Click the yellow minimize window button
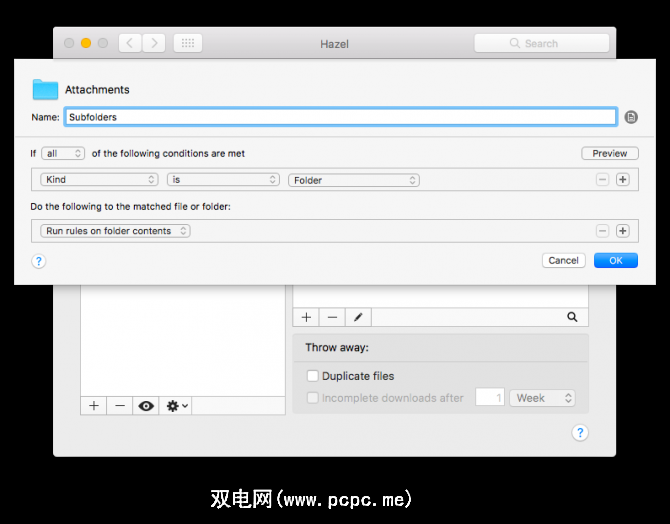The image size is (670, 524). pos(86,43)
